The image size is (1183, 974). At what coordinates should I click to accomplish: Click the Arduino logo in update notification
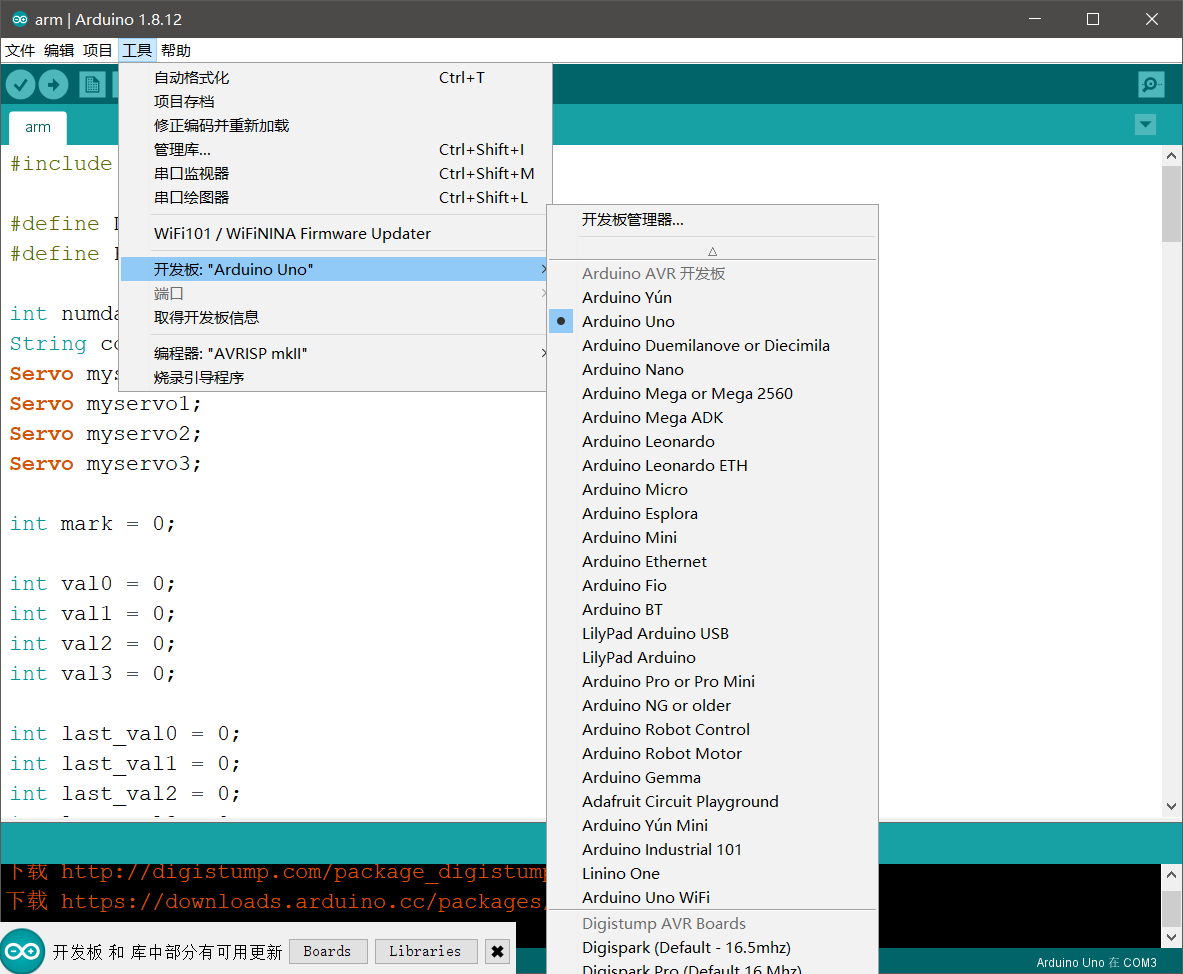(23, 951)
